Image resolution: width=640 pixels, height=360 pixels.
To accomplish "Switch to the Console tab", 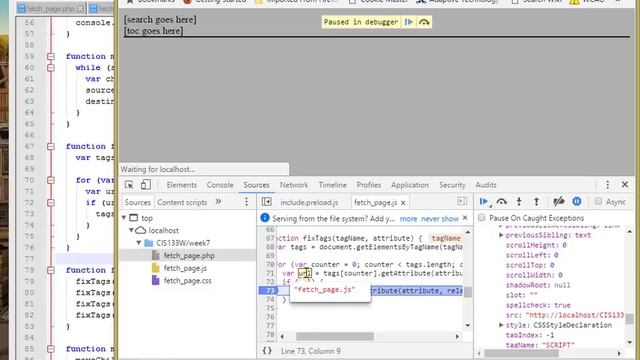I will coord(220,185).
